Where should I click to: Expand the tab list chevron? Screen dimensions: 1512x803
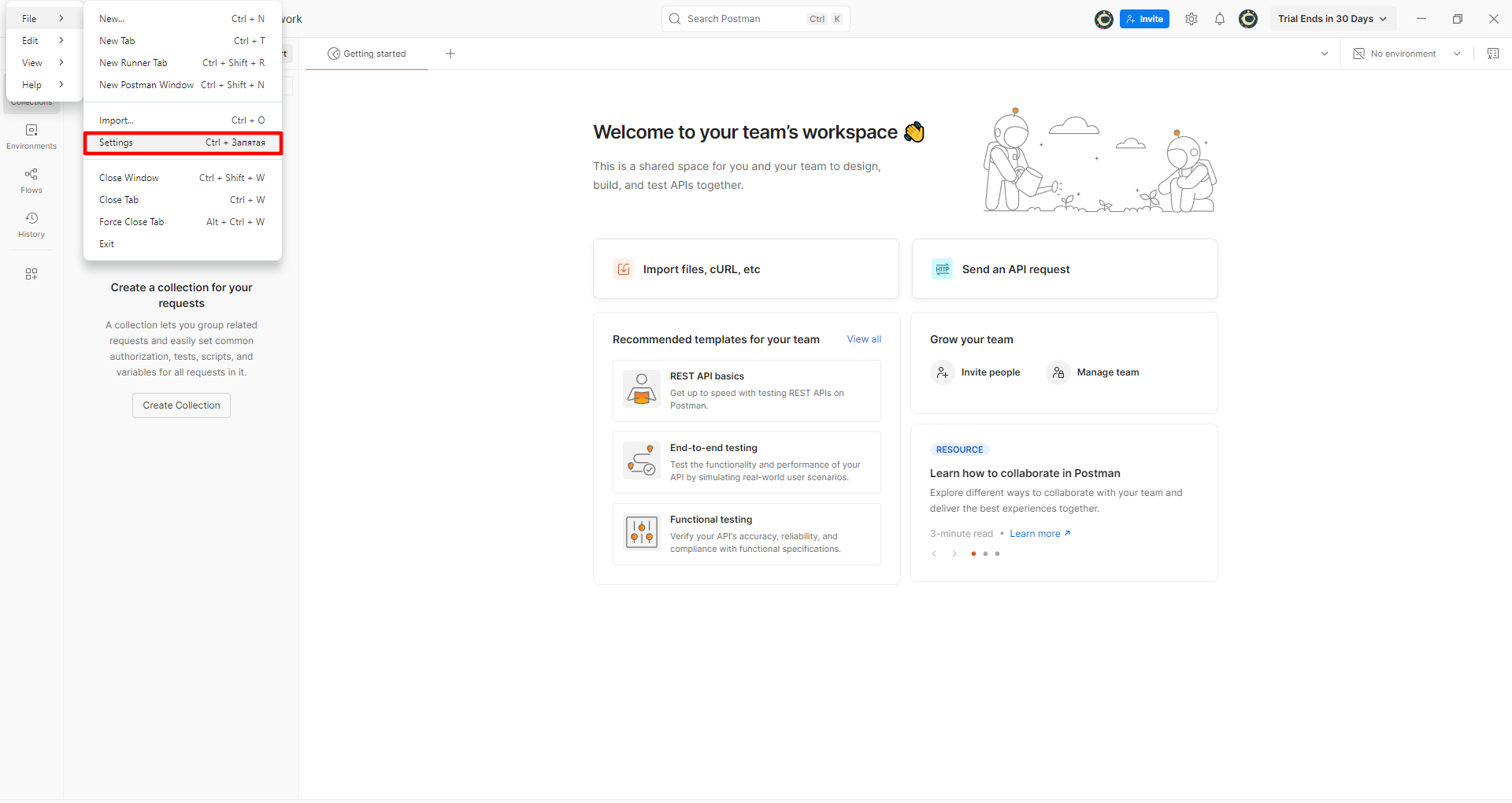click(x=1325, y=54)
